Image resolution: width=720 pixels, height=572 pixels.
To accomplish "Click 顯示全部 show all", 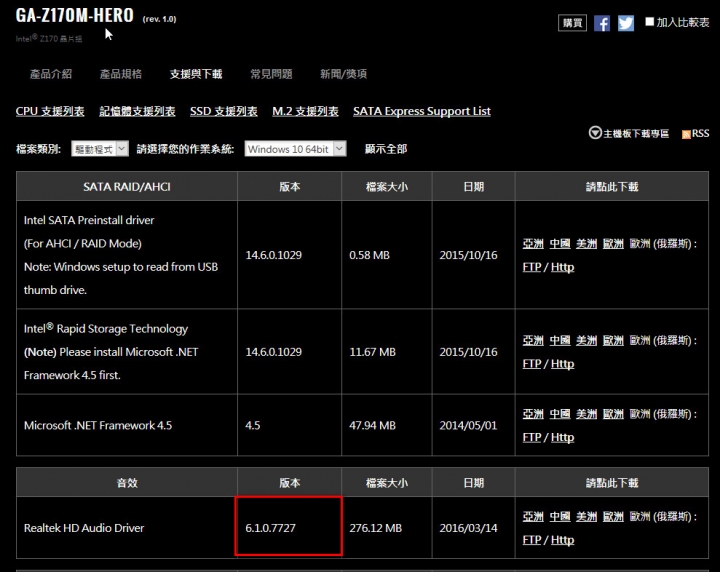I will (x=386, y=149).
